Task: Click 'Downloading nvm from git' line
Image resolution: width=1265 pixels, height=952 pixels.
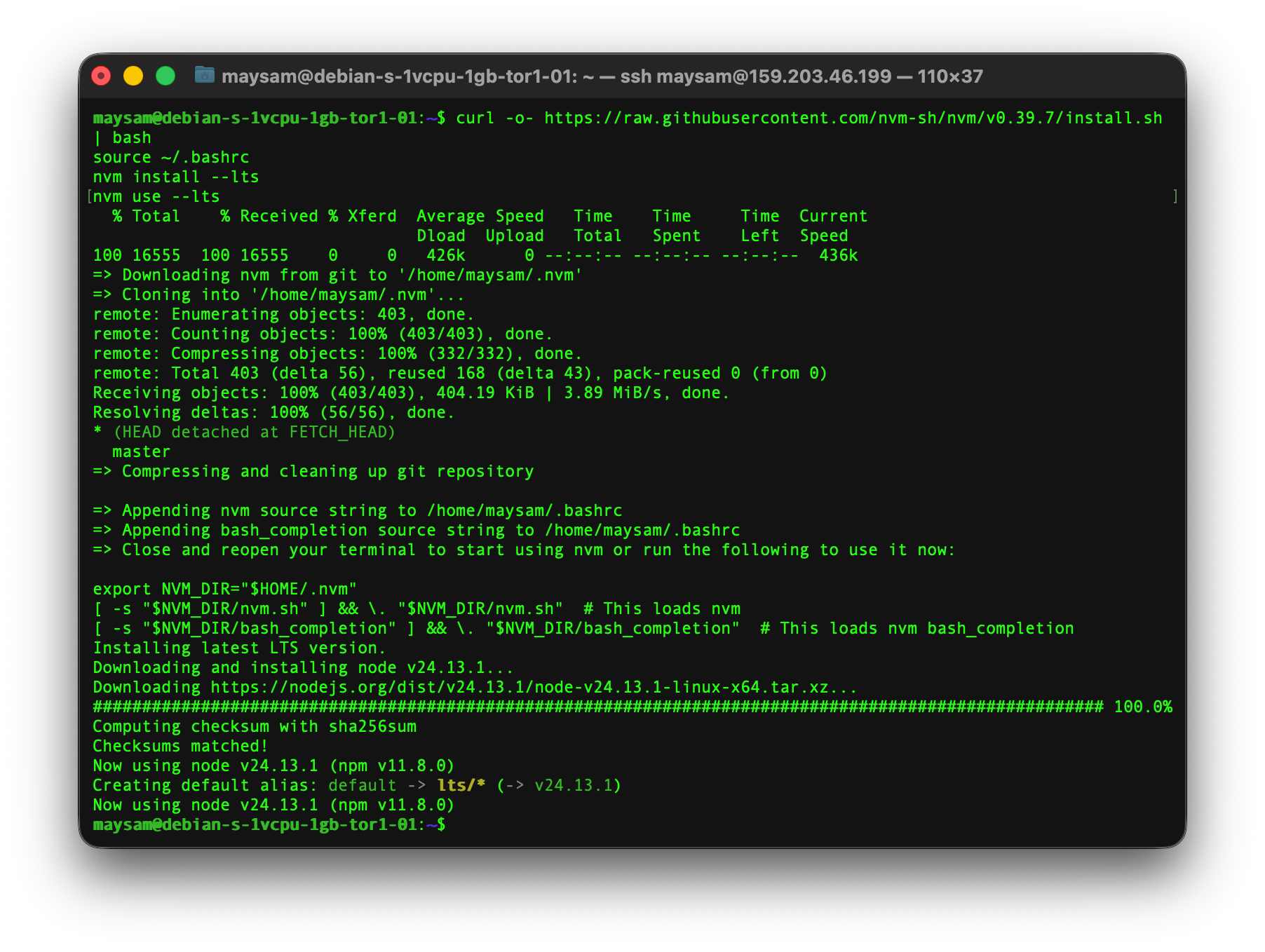Action: 337,275
